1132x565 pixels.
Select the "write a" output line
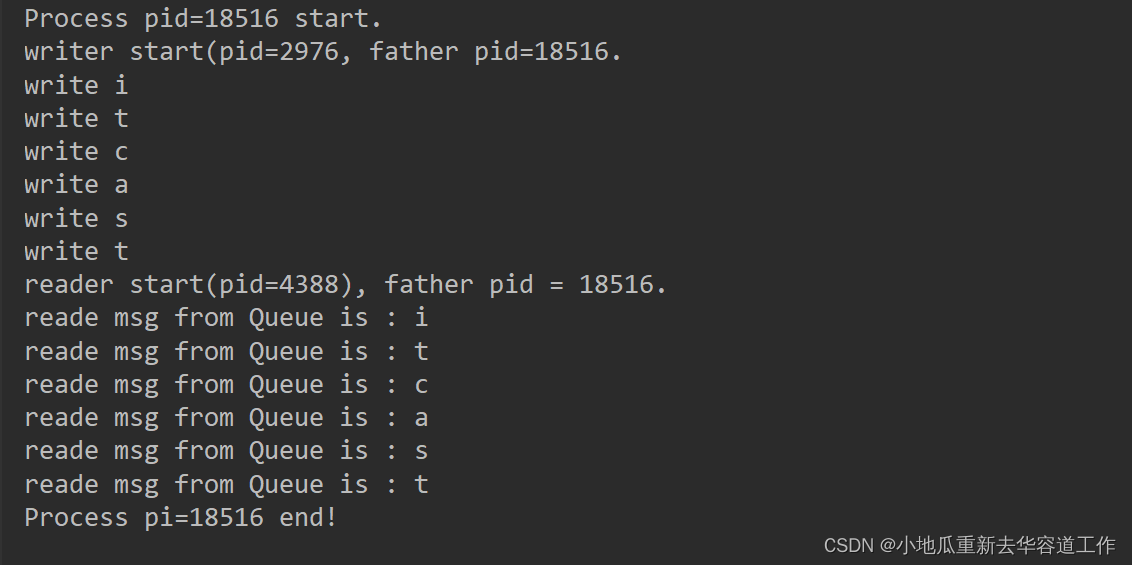(x=76, y=185)
